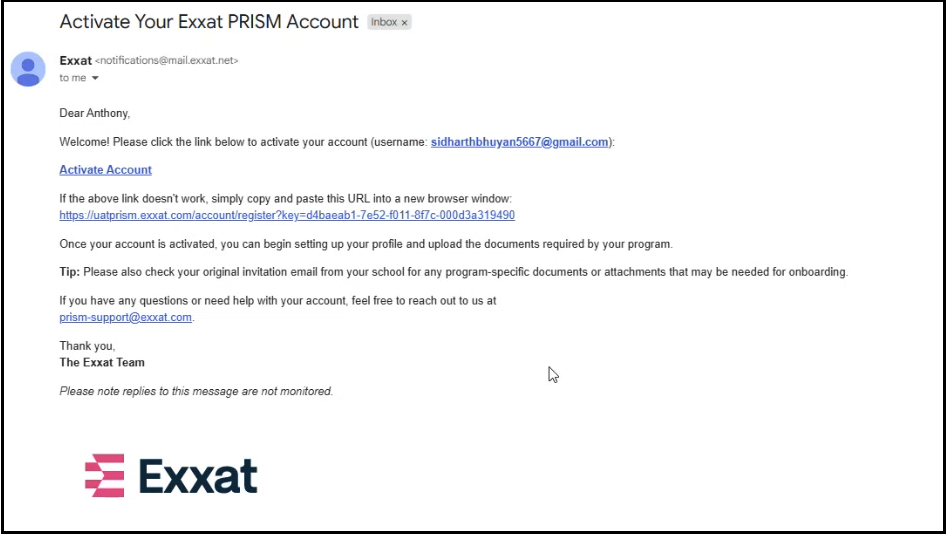Click the 'to me' recipient text
948x534 pixels.
(73, 78)
